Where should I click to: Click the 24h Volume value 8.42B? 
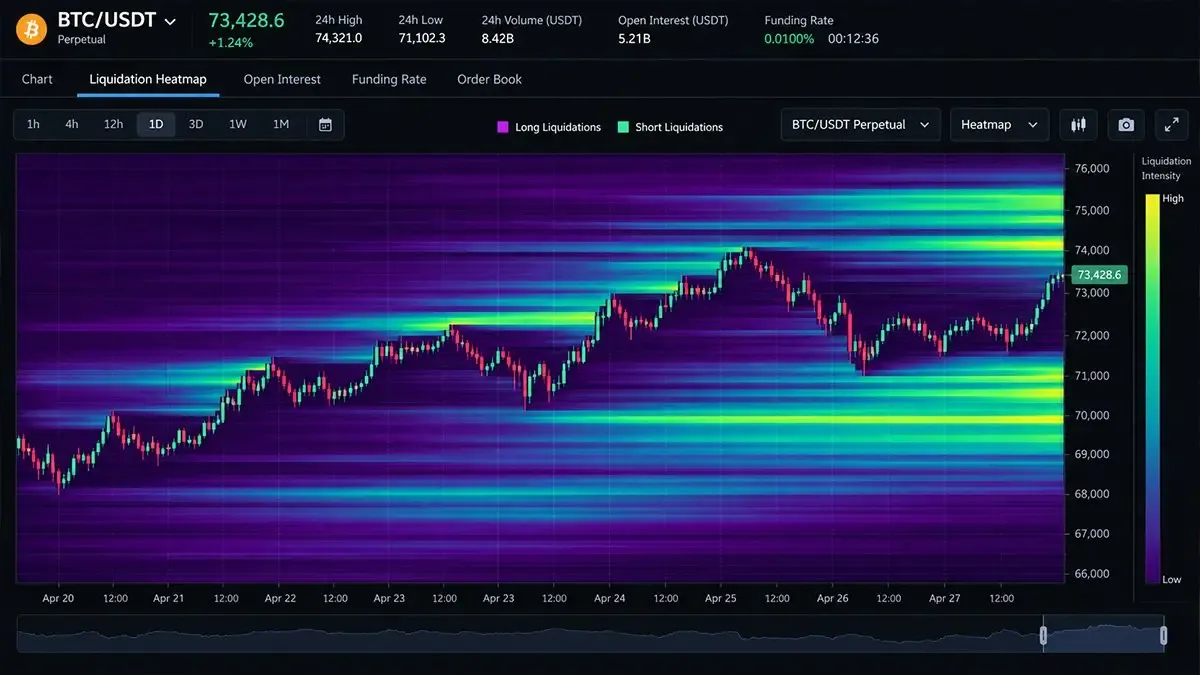[x=498, y=38]
